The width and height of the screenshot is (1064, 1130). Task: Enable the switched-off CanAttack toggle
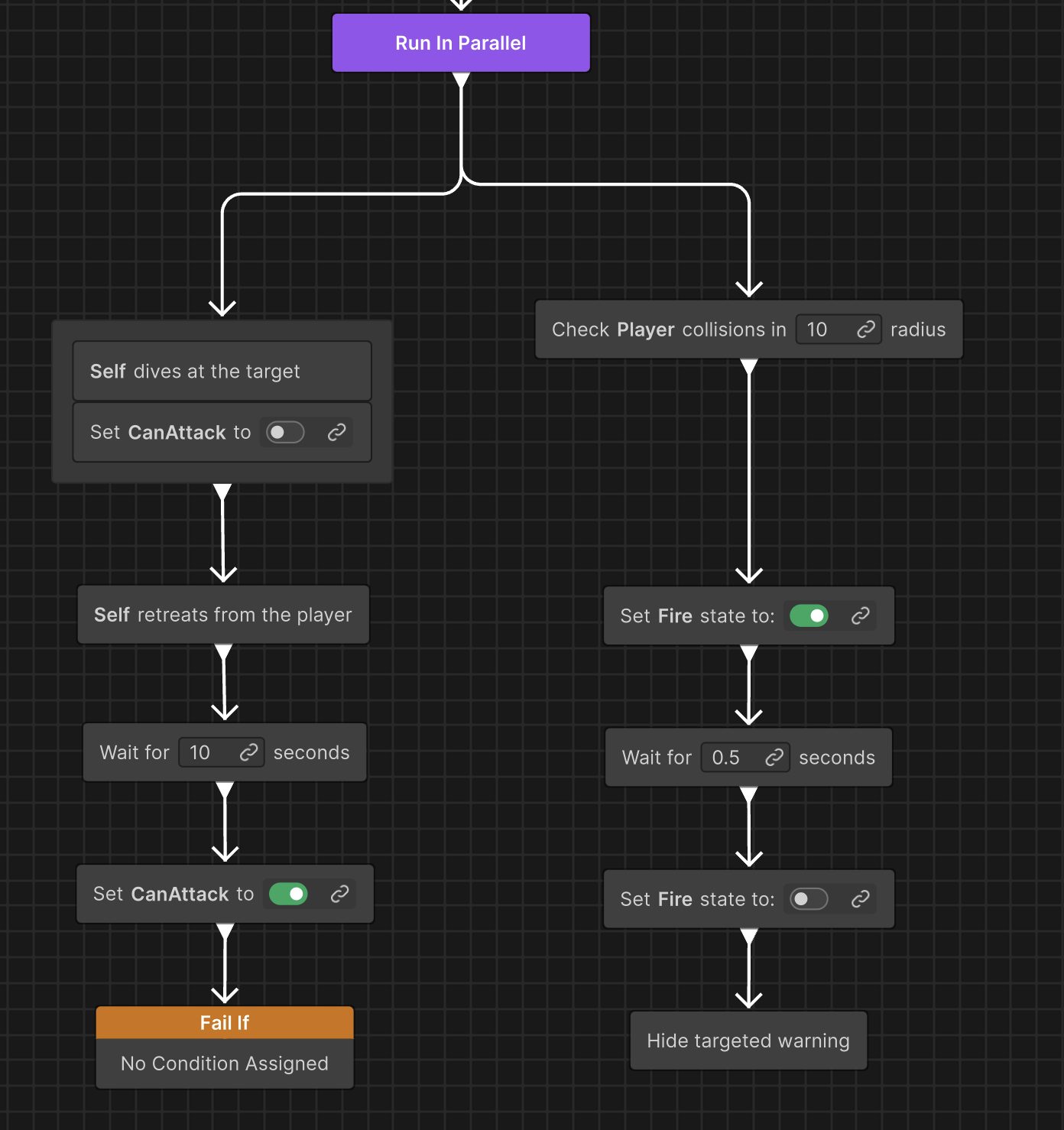[285, 433]
